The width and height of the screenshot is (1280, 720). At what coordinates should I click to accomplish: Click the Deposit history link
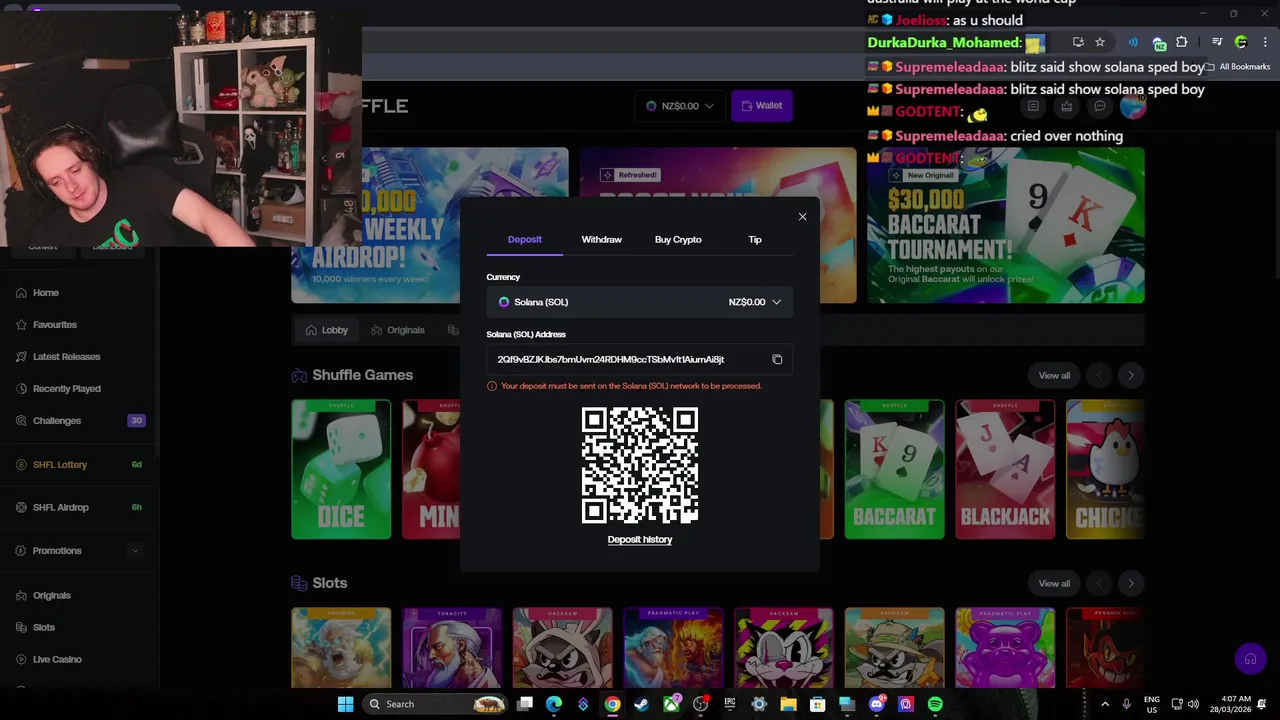coord(640,539)
